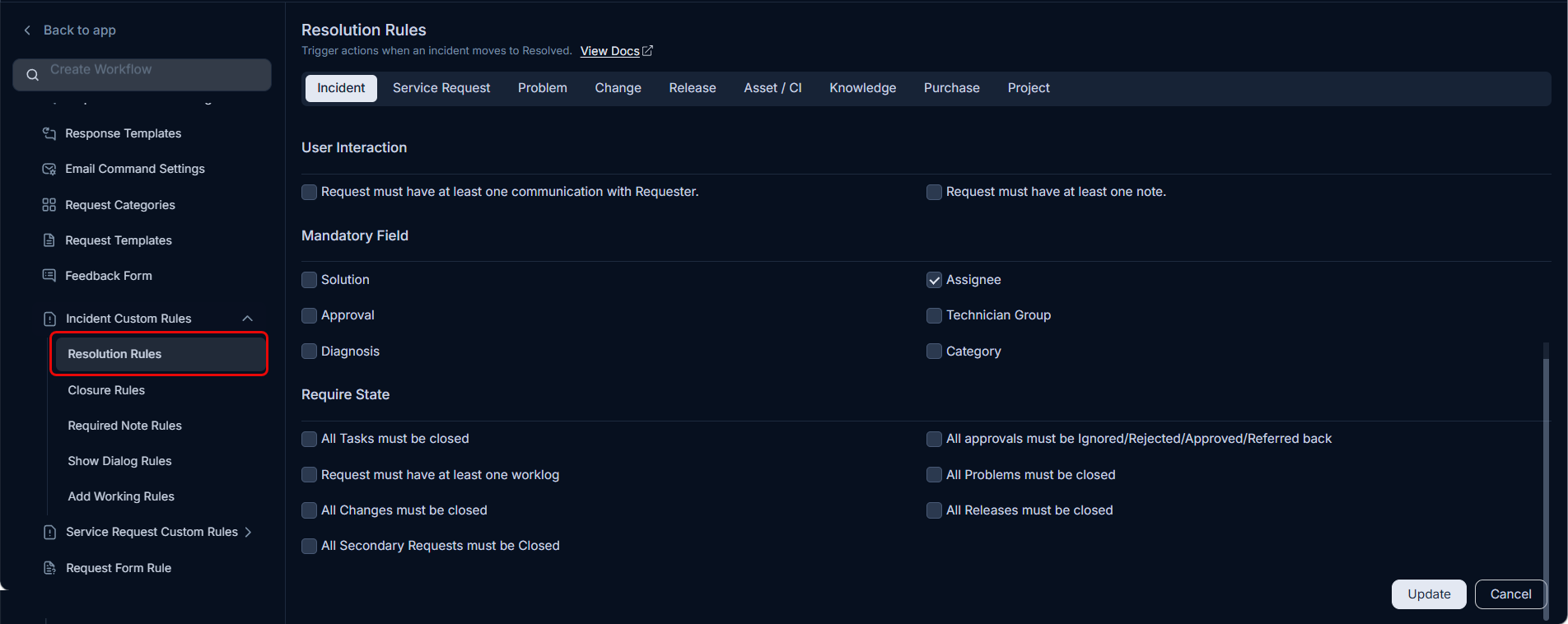Collapse the Incident Custom Rules section
The width and height of the screenshot is (1568, 624).
[x=247, y=319]
